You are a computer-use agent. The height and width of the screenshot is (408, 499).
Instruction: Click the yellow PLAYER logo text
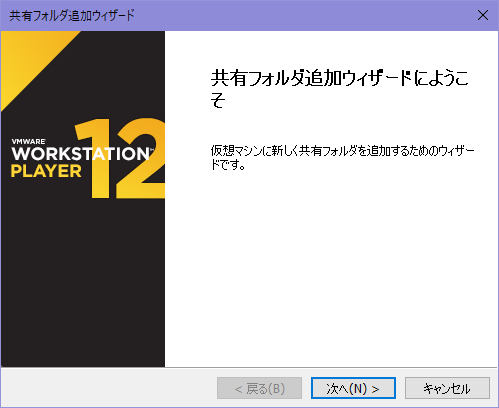pos(46,171)
